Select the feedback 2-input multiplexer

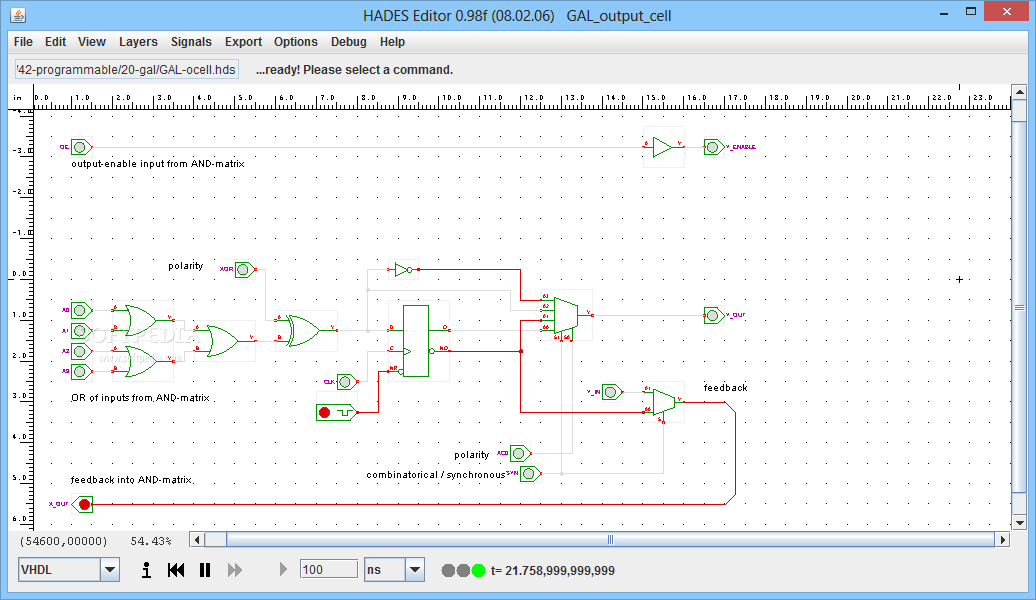click(664, 402)
